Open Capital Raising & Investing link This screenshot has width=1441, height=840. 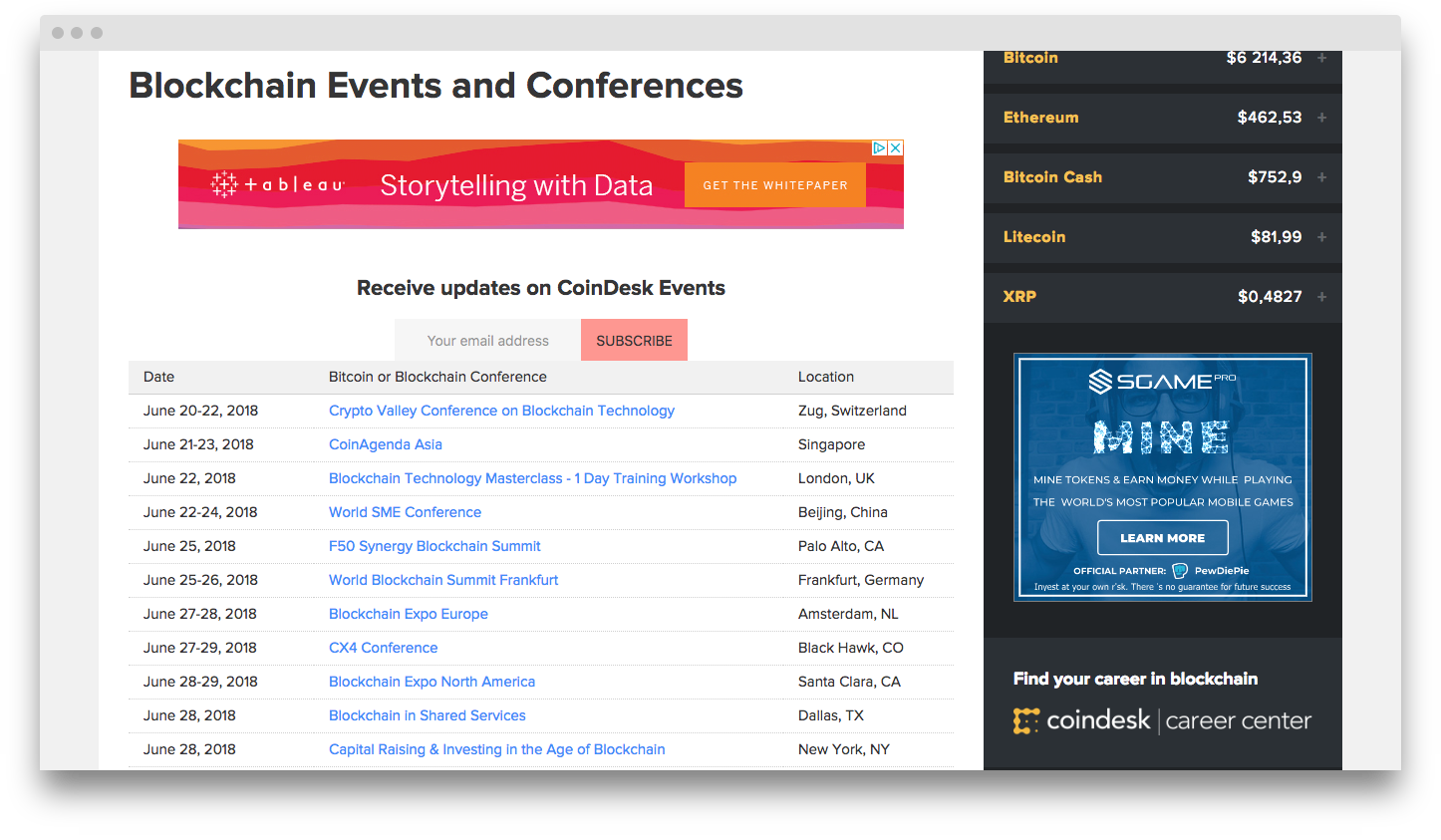(x=497, y=749)
